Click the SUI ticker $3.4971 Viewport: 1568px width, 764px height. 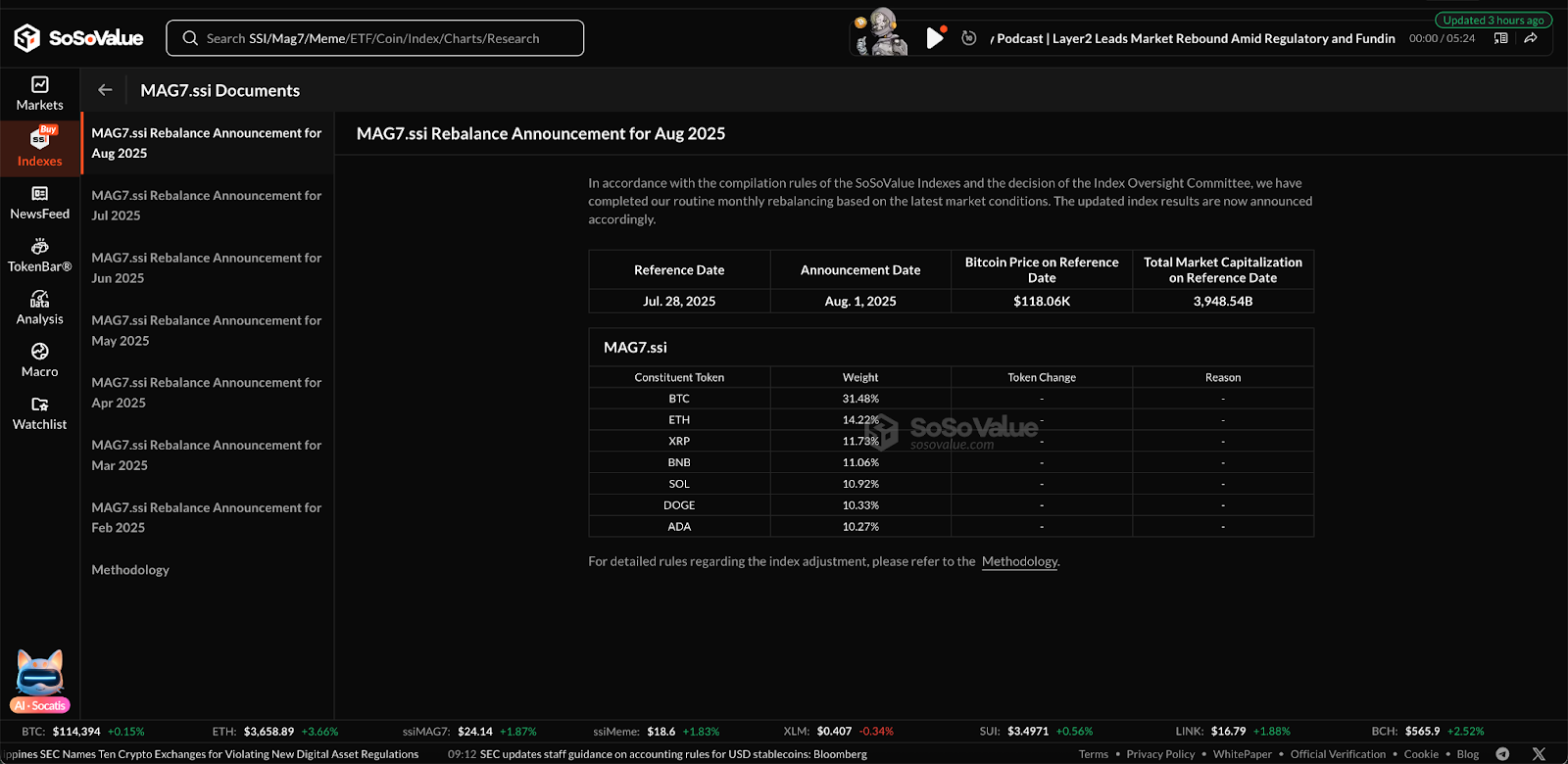pos(1028,732)
